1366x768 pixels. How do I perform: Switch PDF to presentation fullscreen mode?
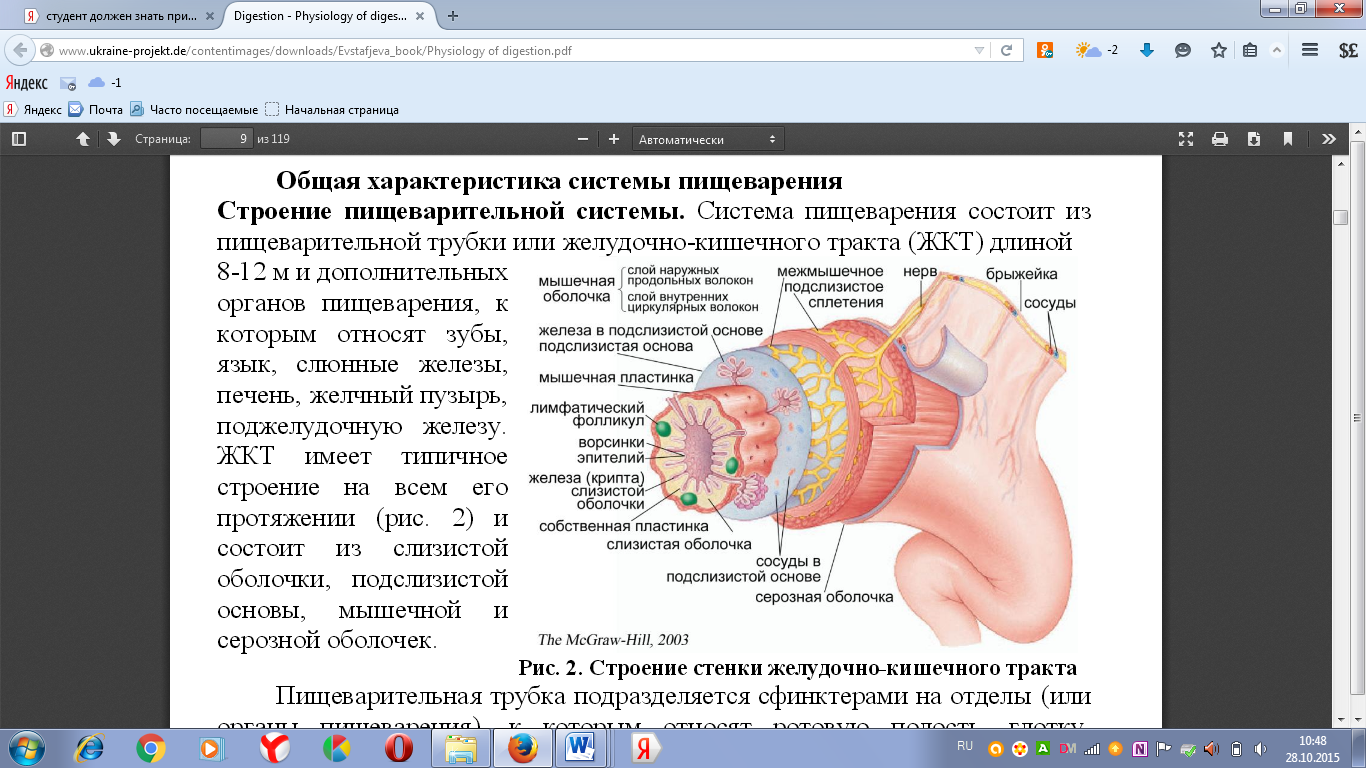point(1186,139)
